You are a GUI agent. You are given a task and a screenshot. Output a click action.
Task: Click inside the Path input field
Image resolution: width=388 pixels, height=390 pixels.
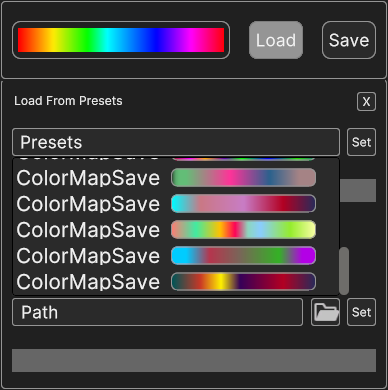coord(157,312)
